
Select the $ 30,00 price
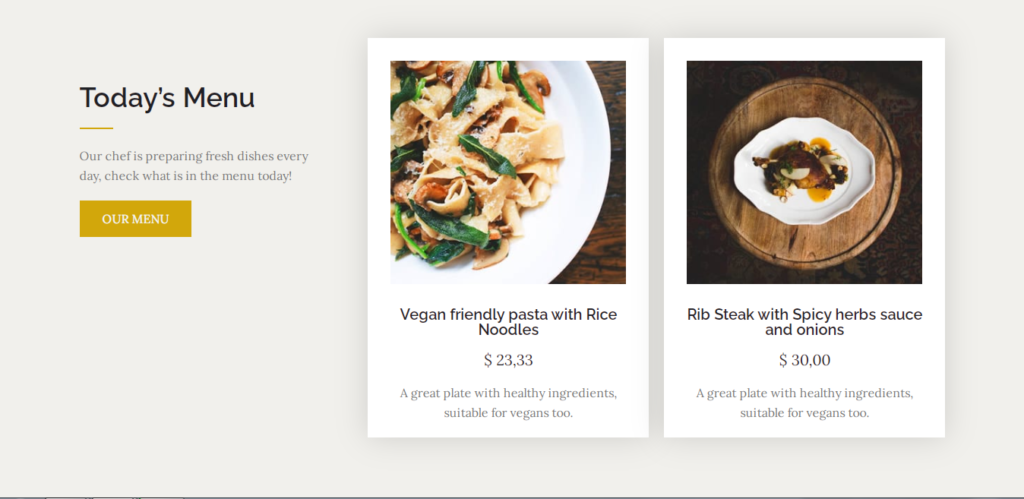tap(804, 360)
